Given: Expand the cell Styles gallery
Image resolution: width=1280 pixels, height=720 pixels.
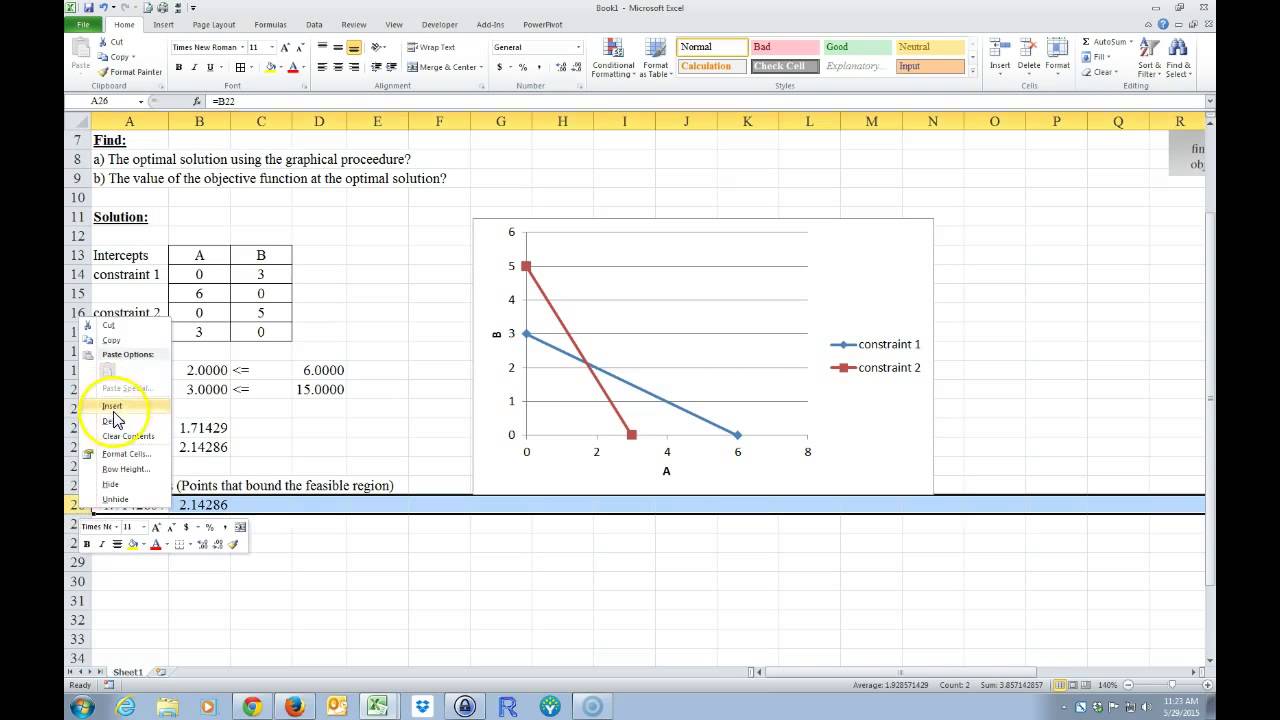Looking at the screenshot, I should click(972, 72).
